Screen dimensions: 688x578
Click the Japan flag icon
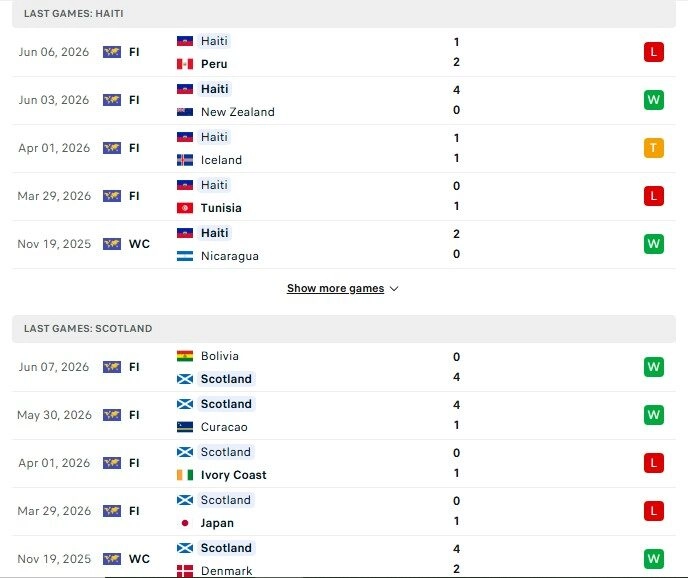[x=185, y=523]
